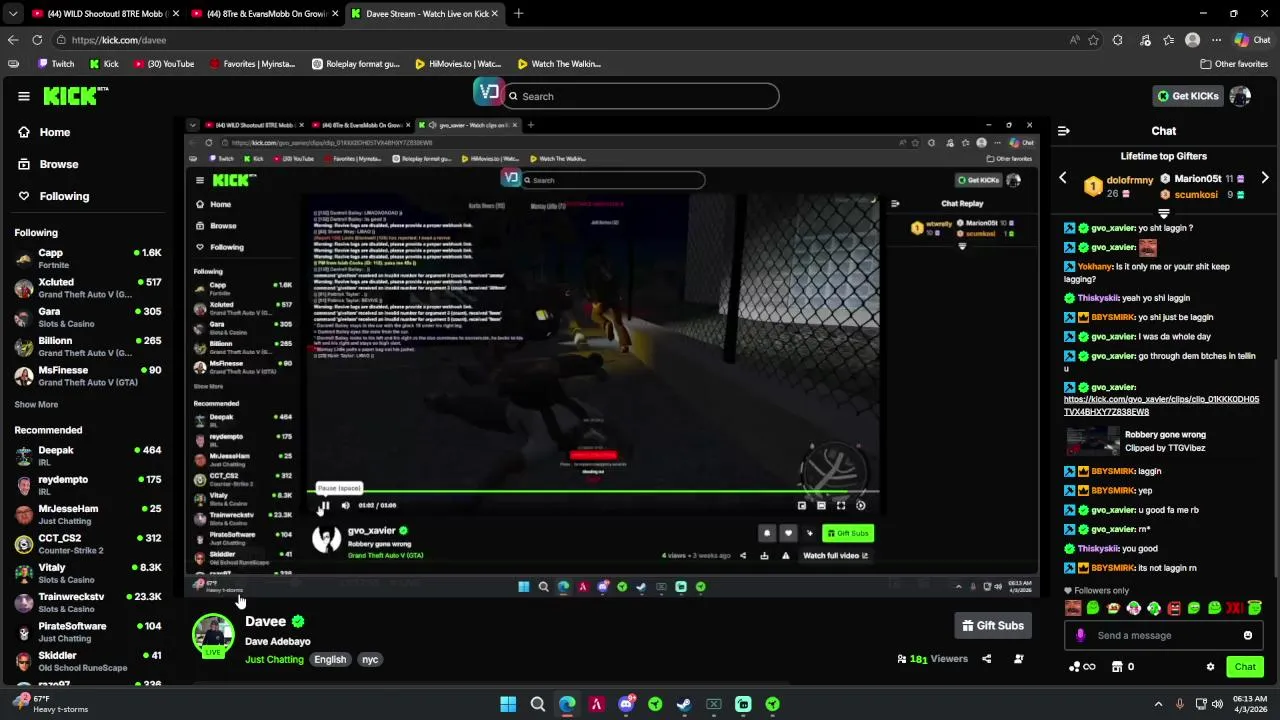Insert the red angry face emote into chat

click(x=1174, y=608)
